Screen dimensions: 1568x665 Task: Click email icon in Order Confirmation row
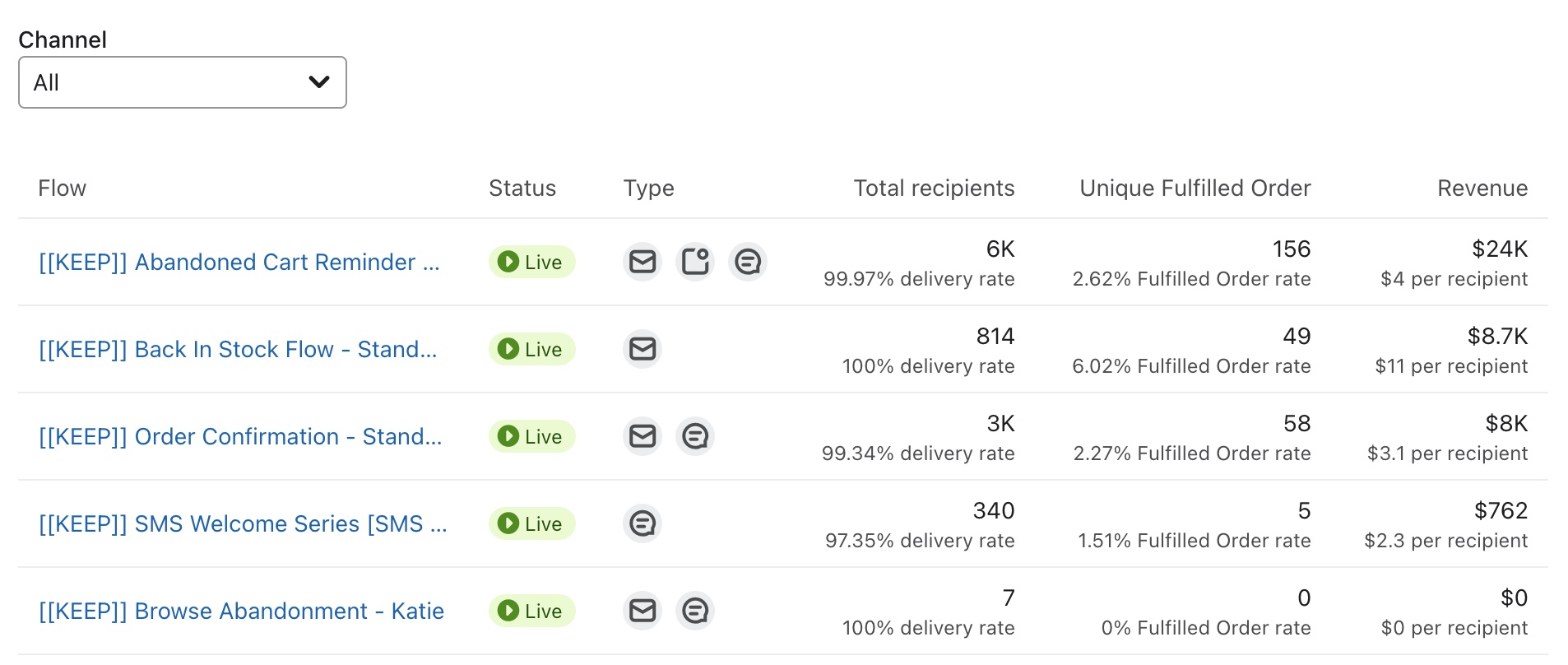pos(643,436)
